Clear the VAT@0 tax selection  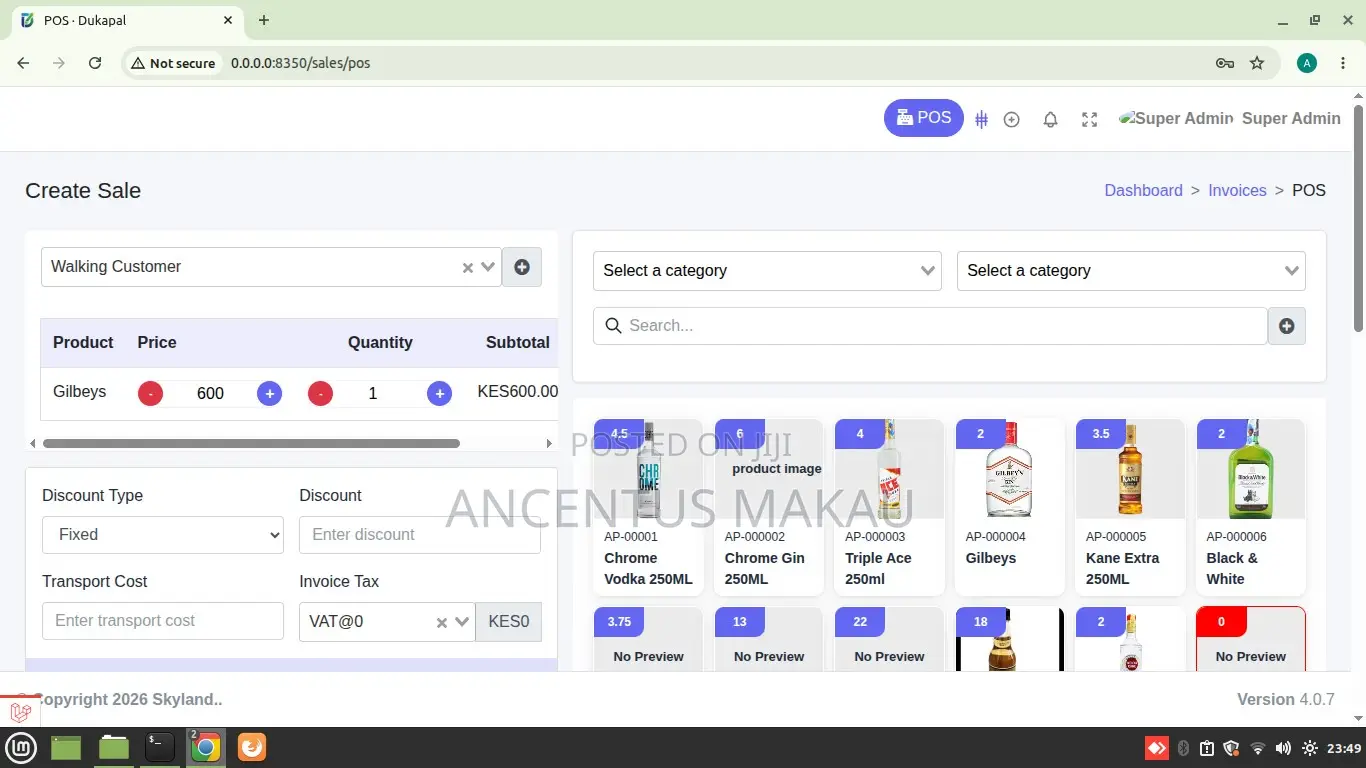tap(441, 623)
